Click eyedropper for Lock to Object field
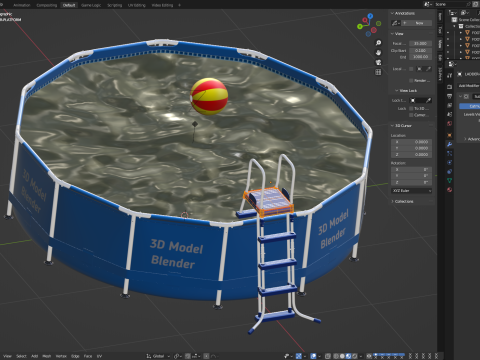This screenshot has width=480, height=360. (x=428, y=100)
